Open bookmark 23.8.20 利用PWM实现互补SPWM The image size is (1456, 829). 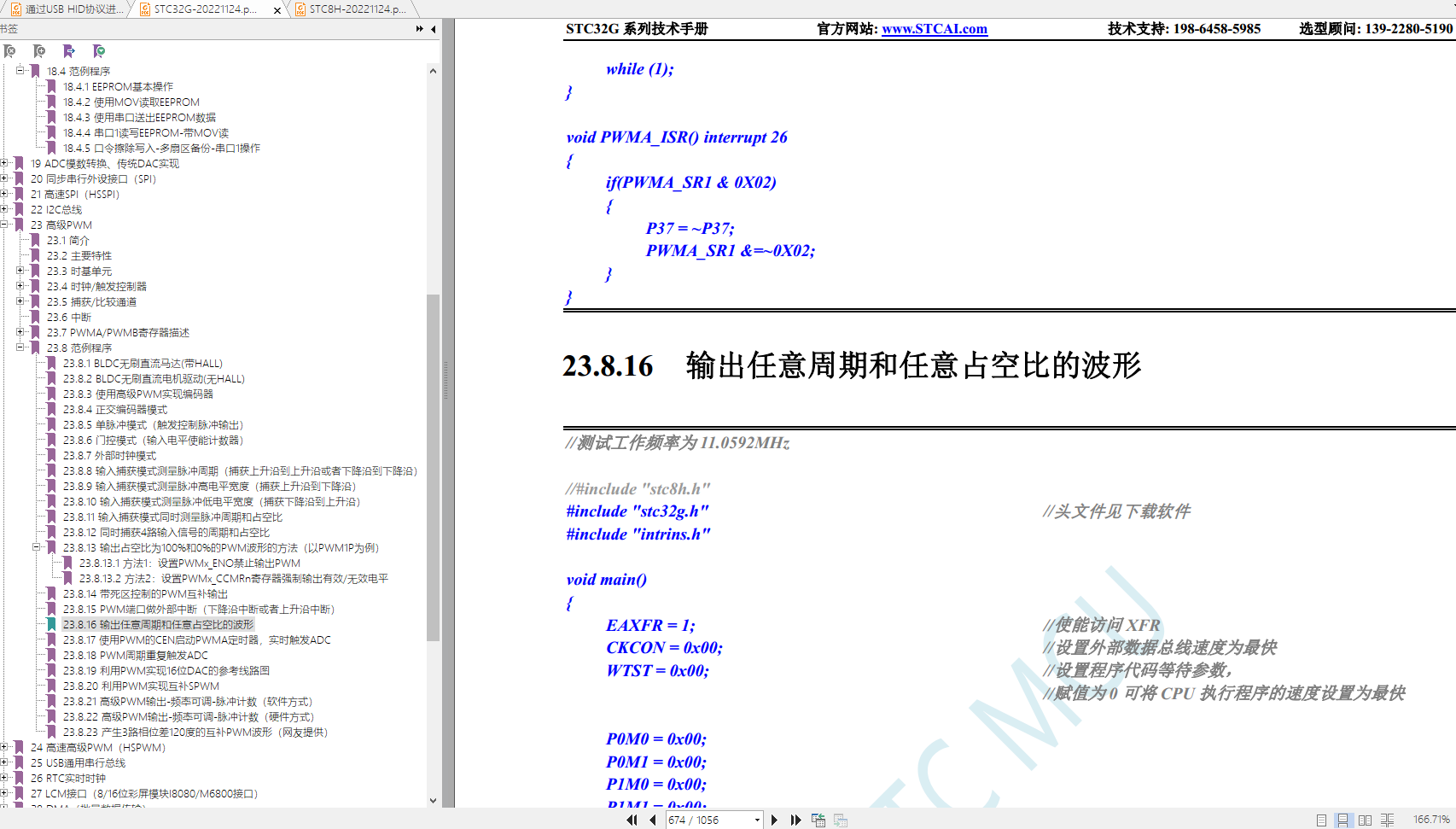[141, 686]
